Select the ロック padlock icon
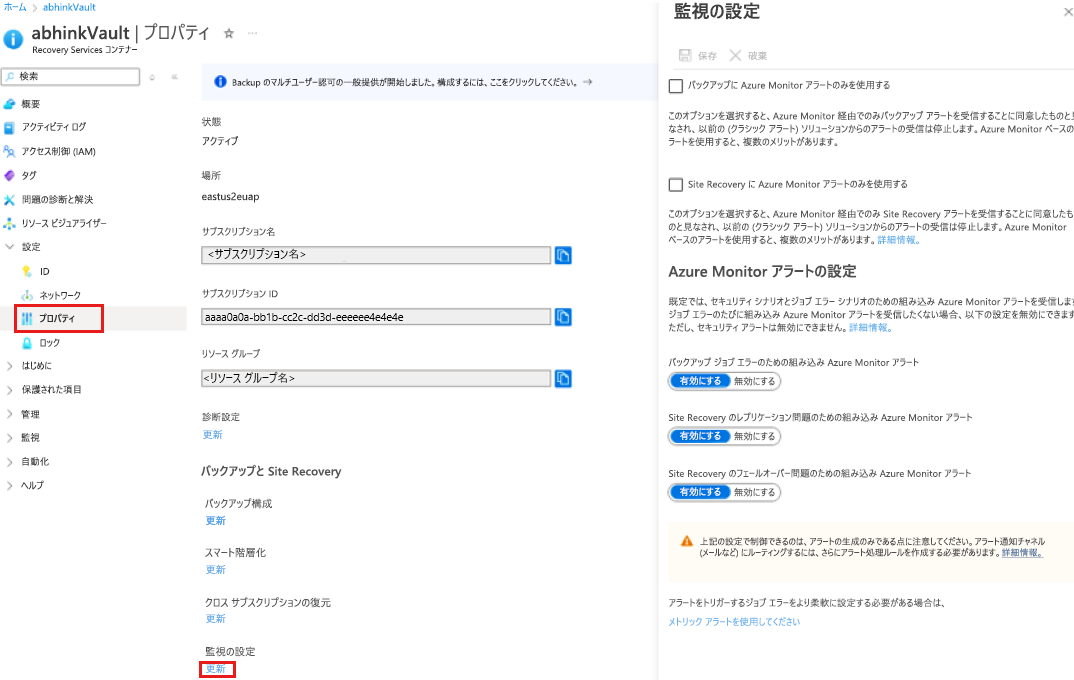Viewport: 1074px width, 680px height. [27, 342]
